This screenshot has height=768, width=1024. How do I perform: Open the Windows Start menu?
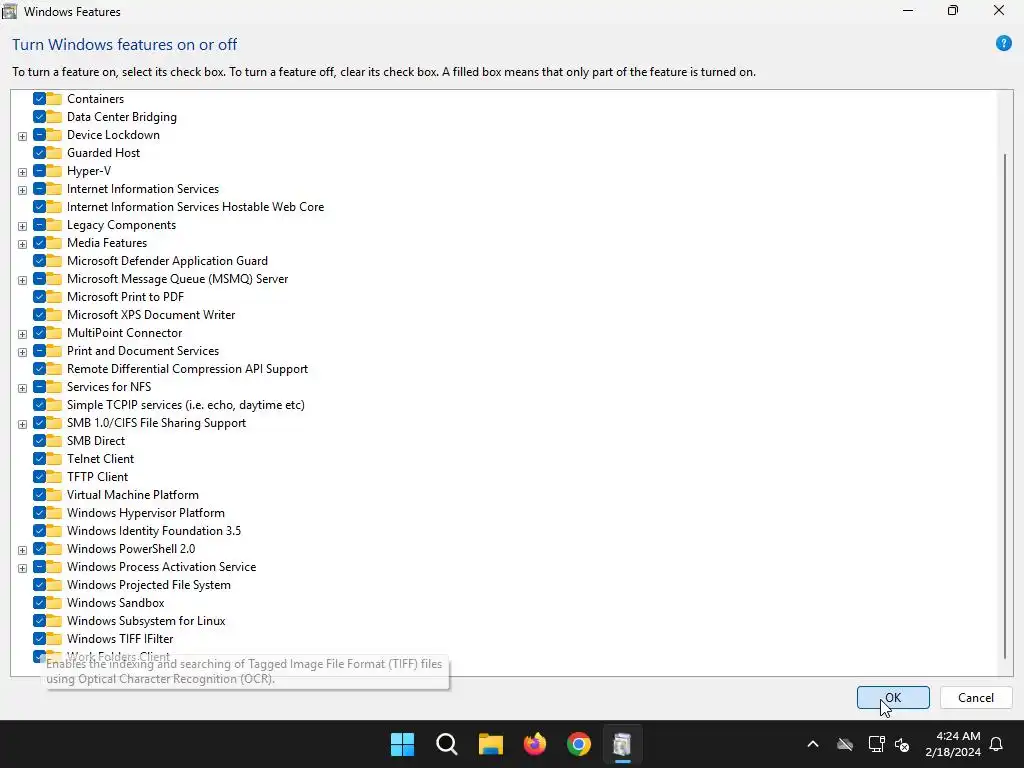(x=402, y=744)
